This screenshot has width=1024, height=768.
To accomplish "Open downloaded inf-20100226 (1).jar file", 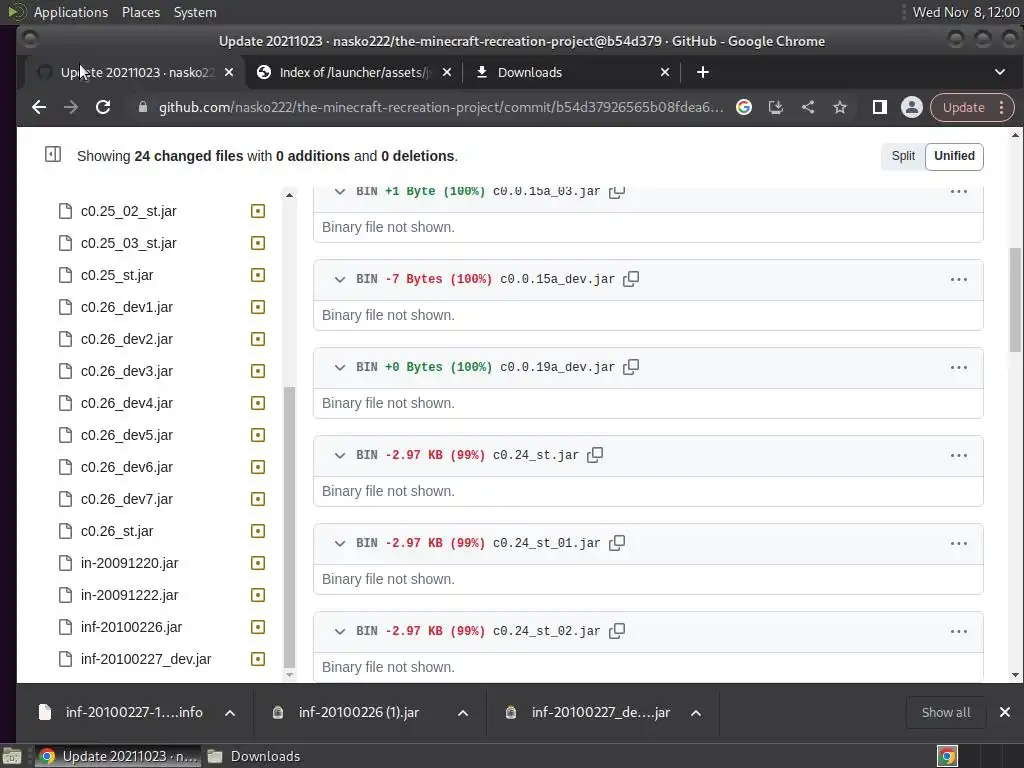I will coord(359,712).
